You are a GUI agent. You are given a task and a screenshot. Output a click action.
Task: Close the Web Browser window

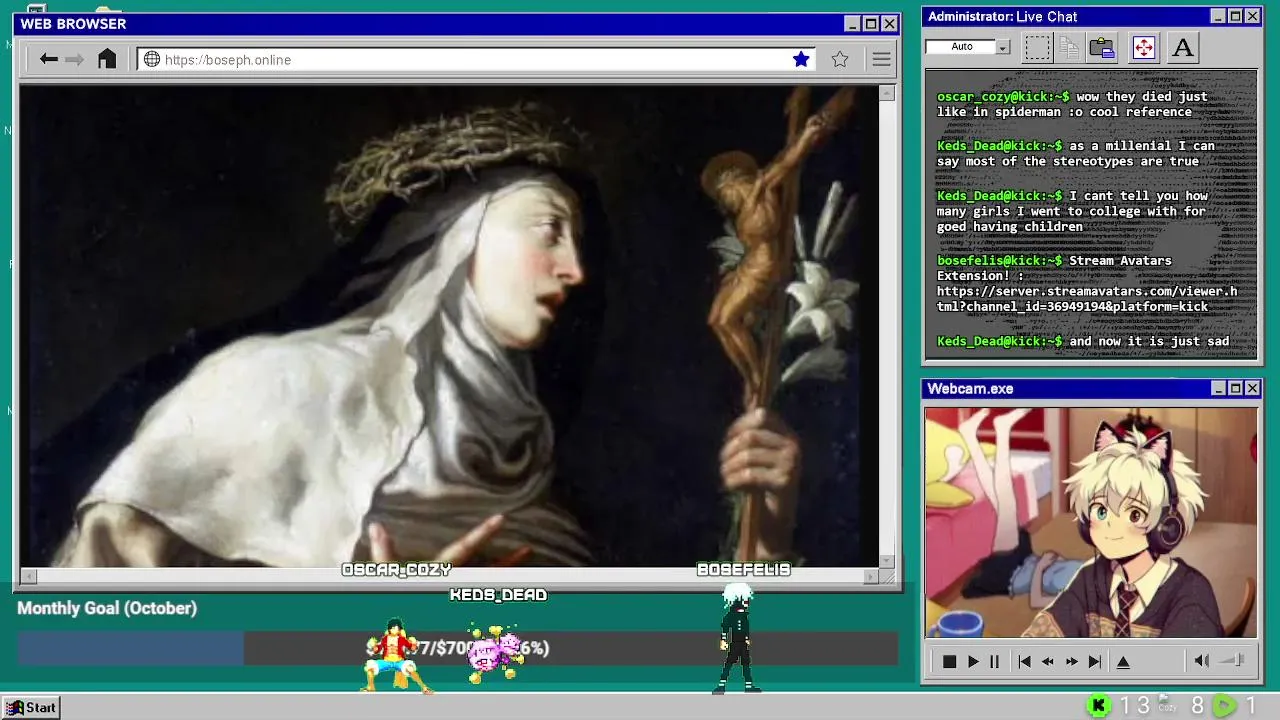889,24
